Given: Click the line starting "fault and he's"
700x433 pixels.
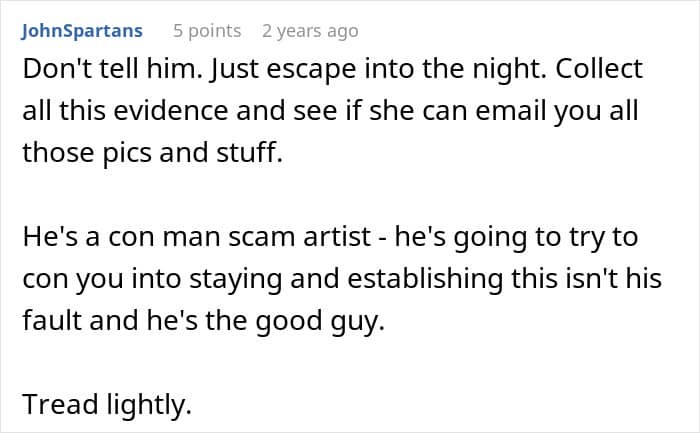Looking at the screenshot, I should 204,321.
